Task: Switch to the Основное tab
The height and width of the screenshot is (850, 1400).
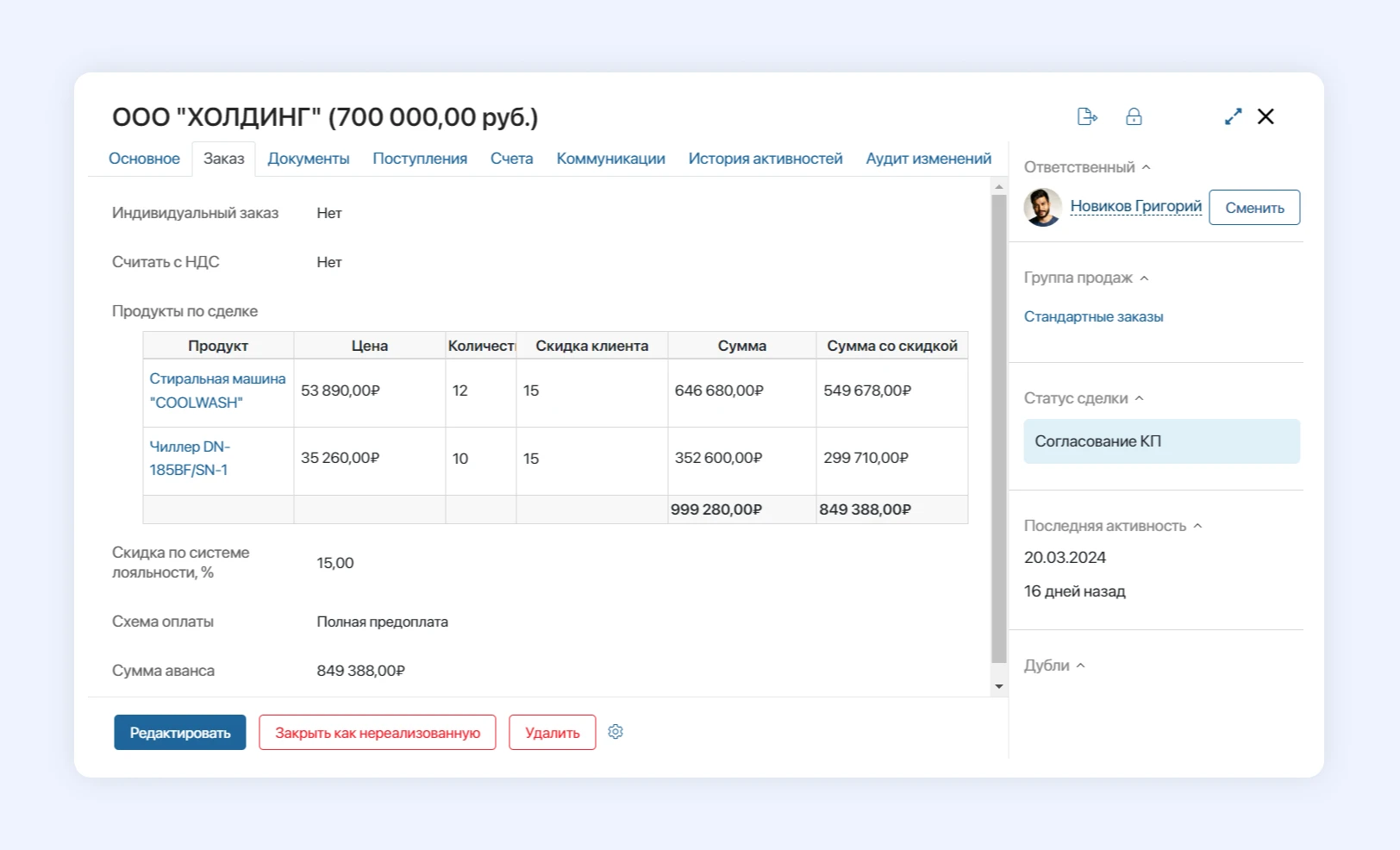Action: click(x=144, y=159)
